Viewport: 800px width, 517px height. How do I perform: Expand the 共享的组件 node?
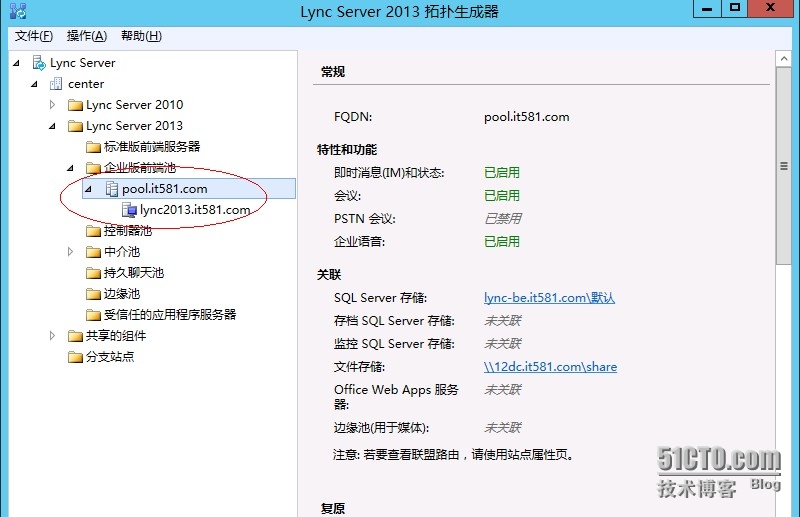pyautogui.click(x=52, y=335)
